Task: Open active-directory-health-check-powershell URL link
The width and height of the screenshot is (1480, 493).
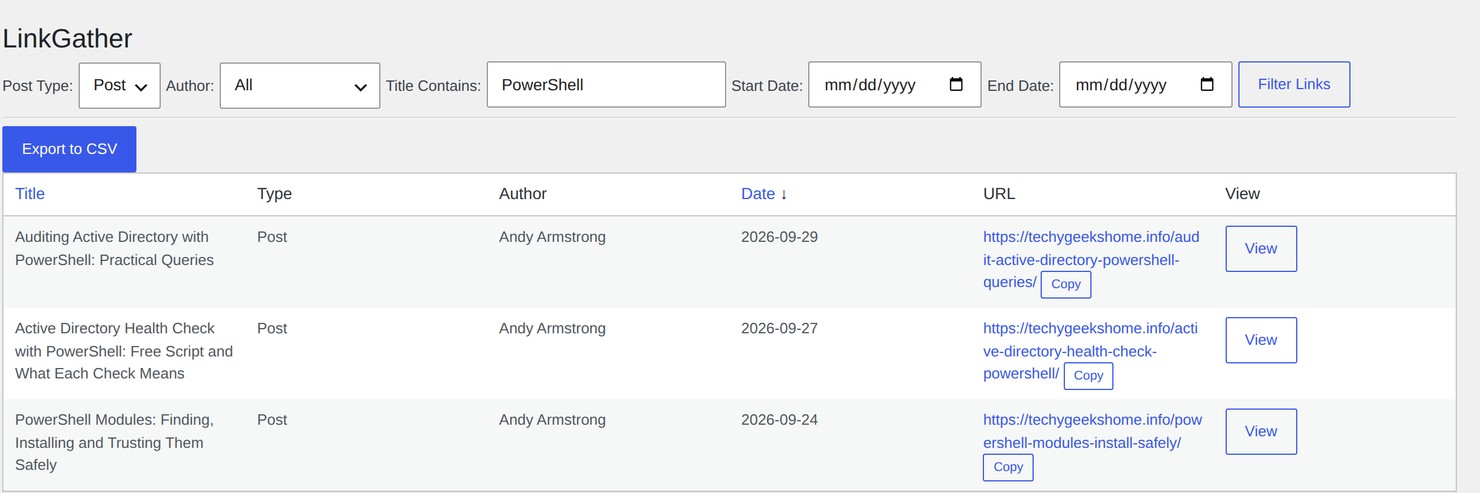Action: tap(1090, 351)
